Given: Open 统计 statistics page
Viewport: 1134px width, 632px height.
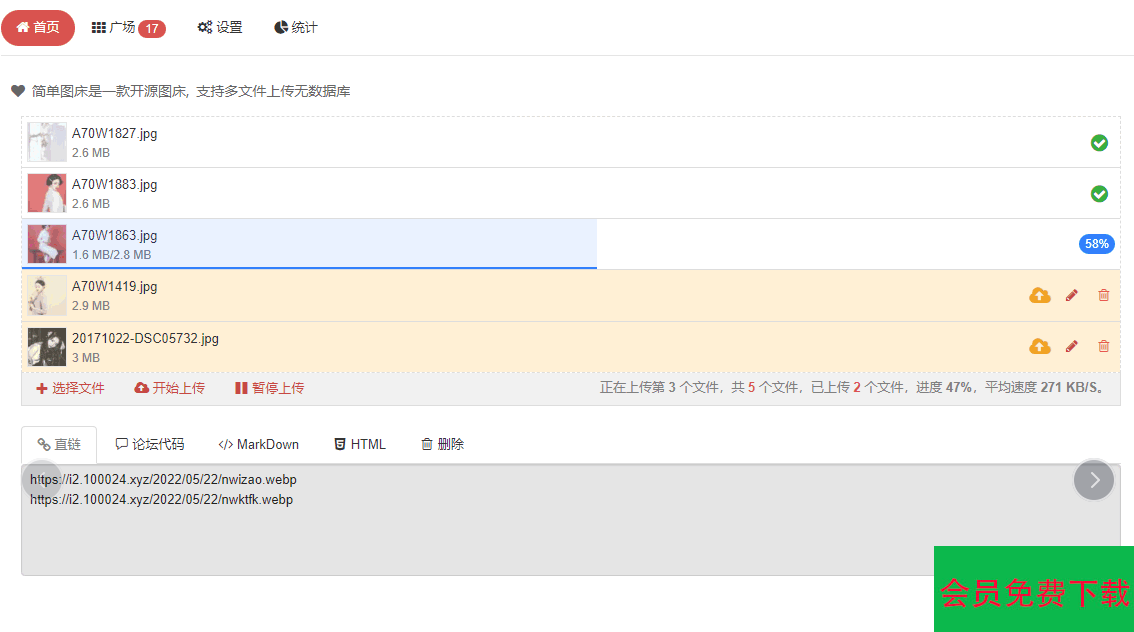Looking at the screenshot, I should [296, 28].
